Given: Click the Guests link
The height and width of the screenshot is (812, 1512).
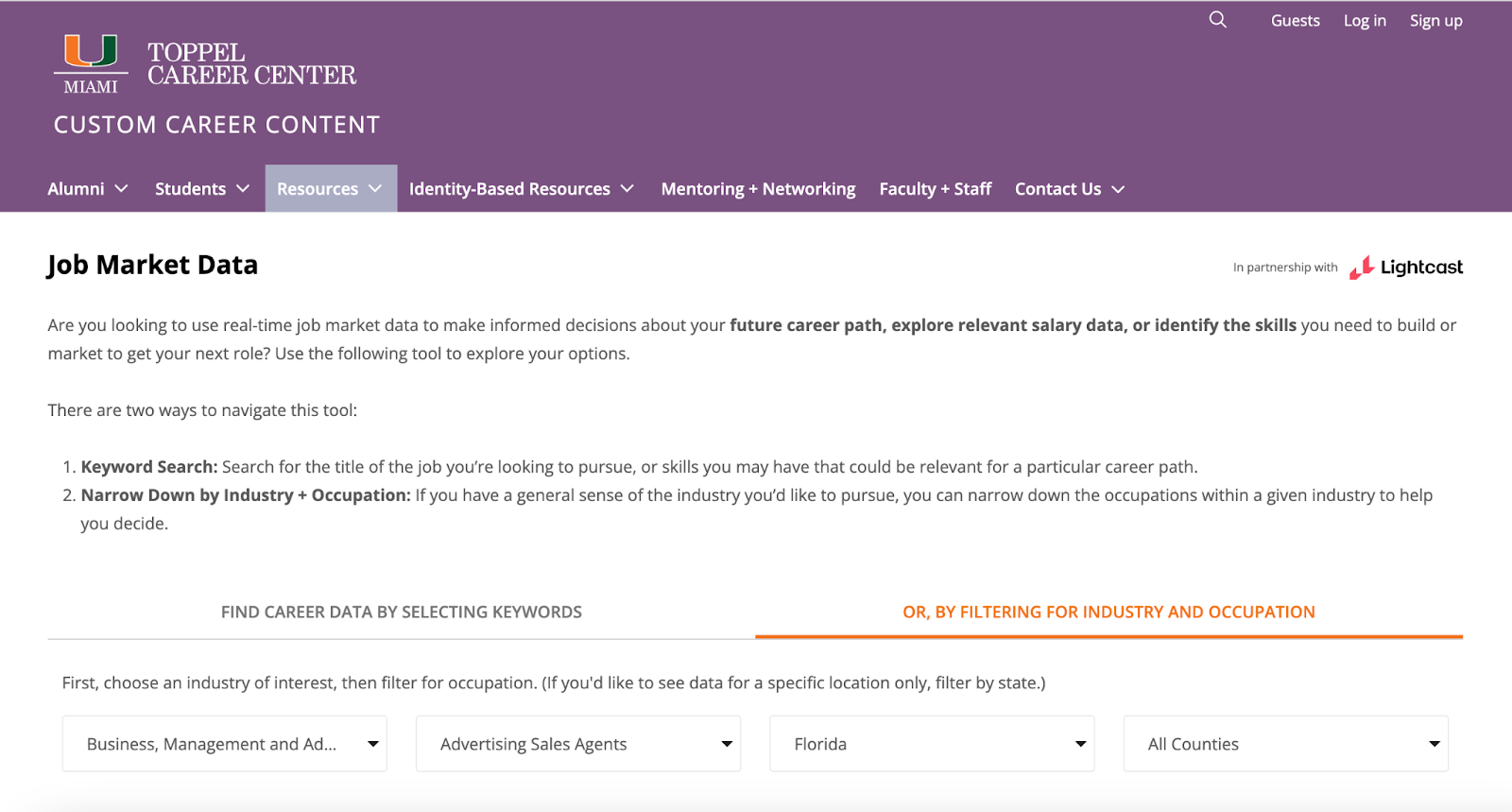Looking at the screenshot, I should tap(1295, 21).
